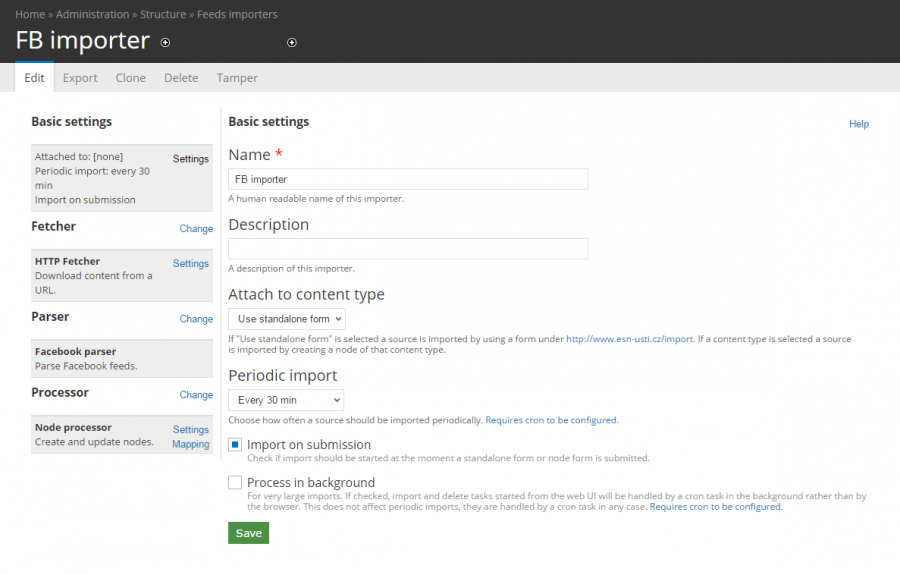Click the green Save button
Viewport: 900px width, 575px height.
(249, 533)
